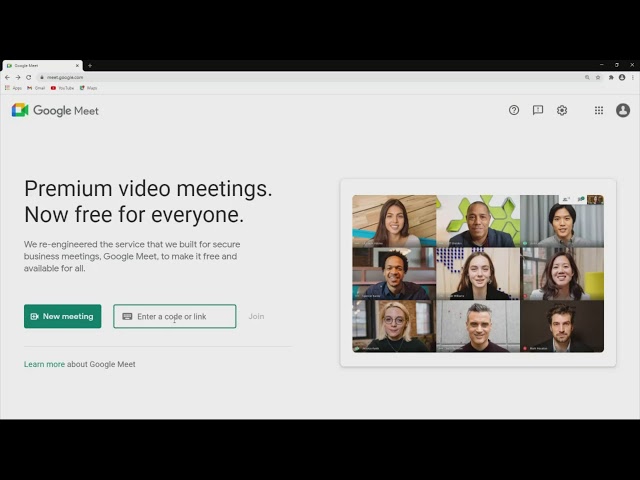The height and width of the screenshot is (480, 640).
Task: Open the Google apps grid launcher
Action: 599,110
